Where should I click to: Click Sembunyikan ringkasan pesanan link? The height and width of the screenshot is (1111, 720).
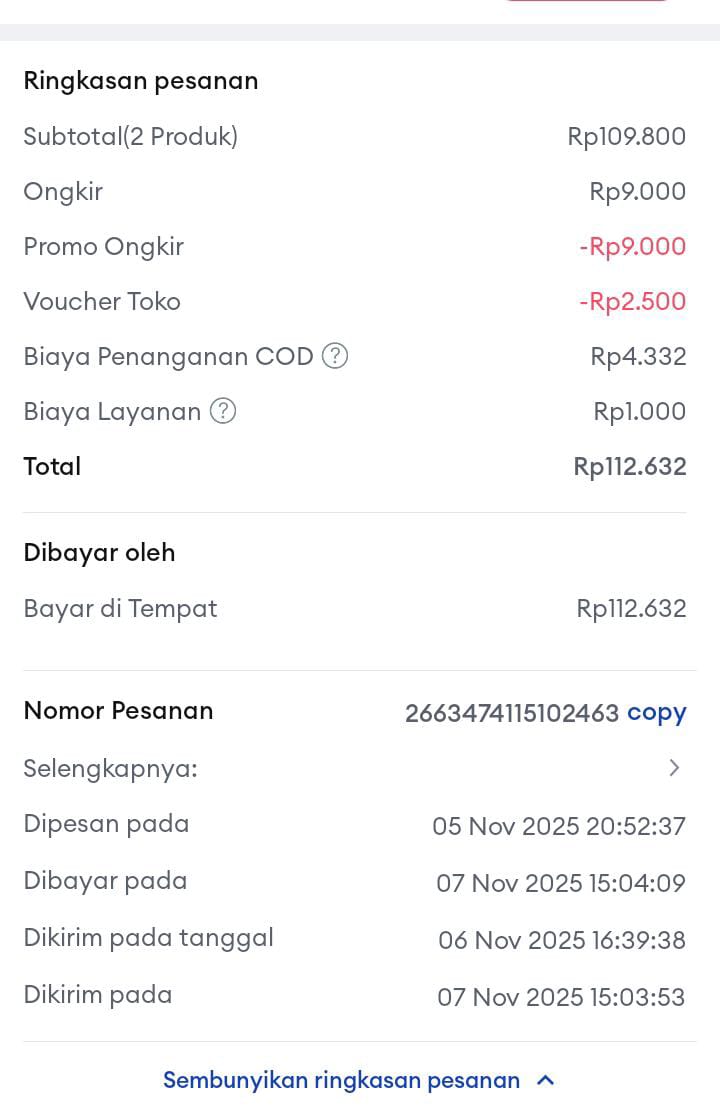tap(341, 1080)
